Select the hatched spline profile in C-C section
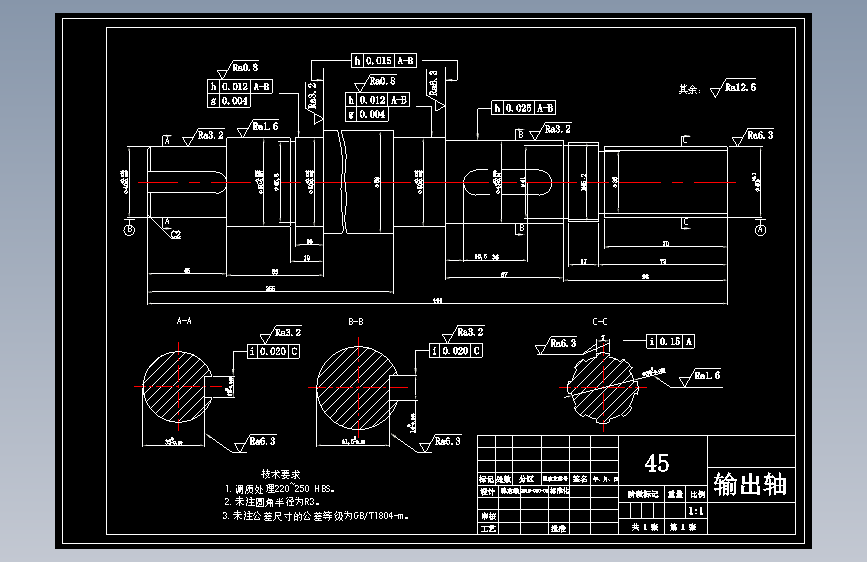Image resolution: width=867 pixels, height=562 pixels. [x=603, y=388]
